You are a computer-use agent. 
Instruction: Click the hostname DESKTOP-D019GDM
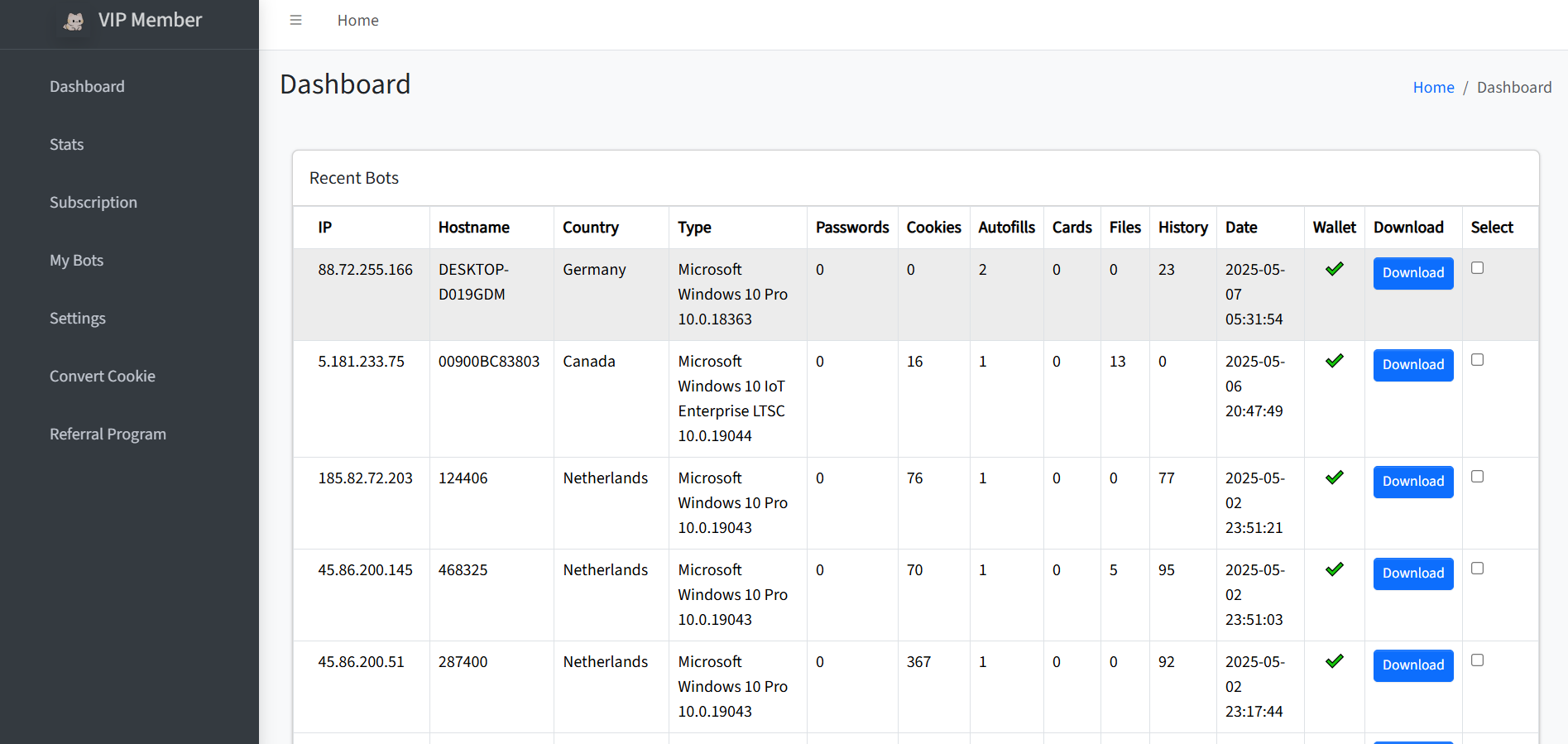pos(473,282)
